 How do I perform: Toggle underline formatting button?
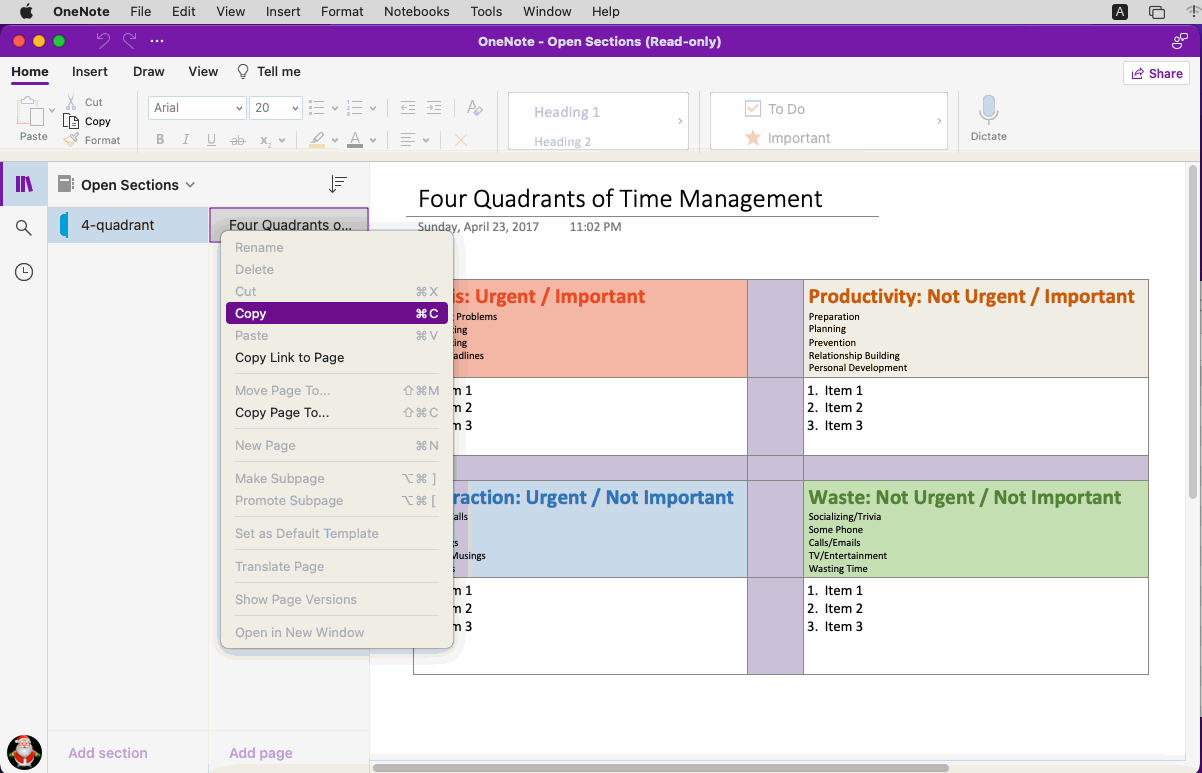click(211, 140)
